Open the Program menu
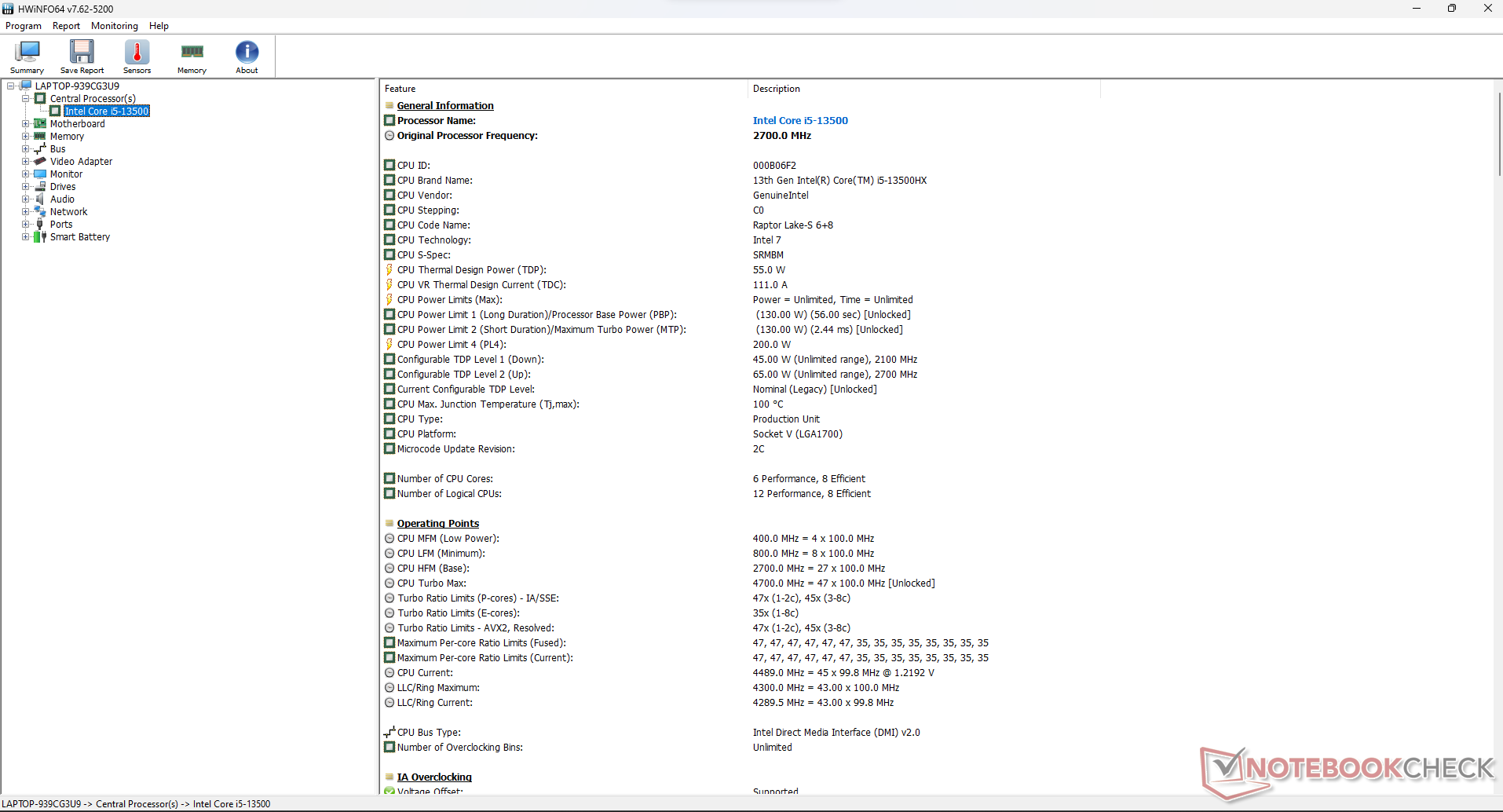Image resolution: width=1503 pixels, height=812 pixels. click(x=24, y=26)
